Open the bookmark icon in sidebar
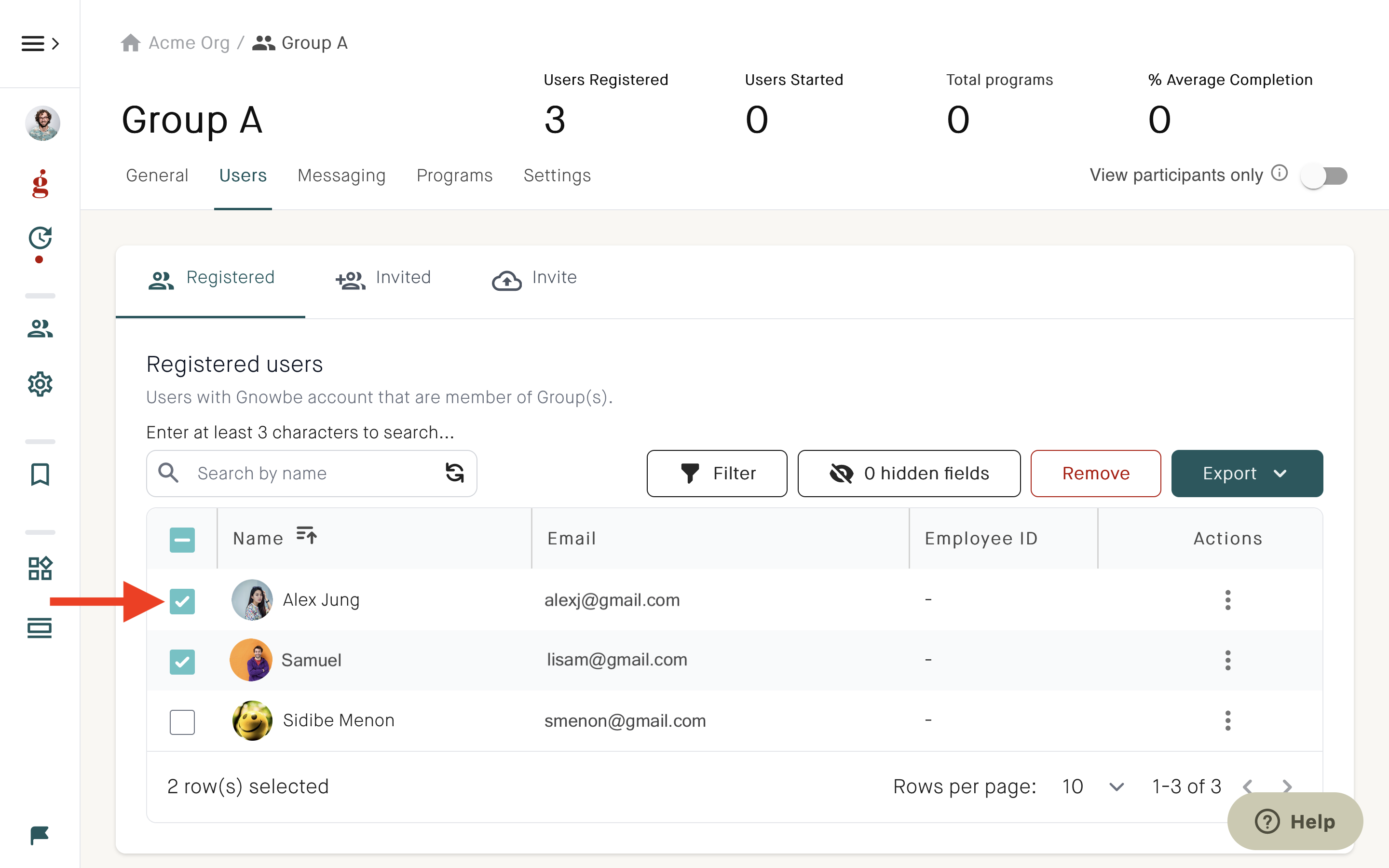The height and width of the screenshot is (868, 1389). (40, 474)
